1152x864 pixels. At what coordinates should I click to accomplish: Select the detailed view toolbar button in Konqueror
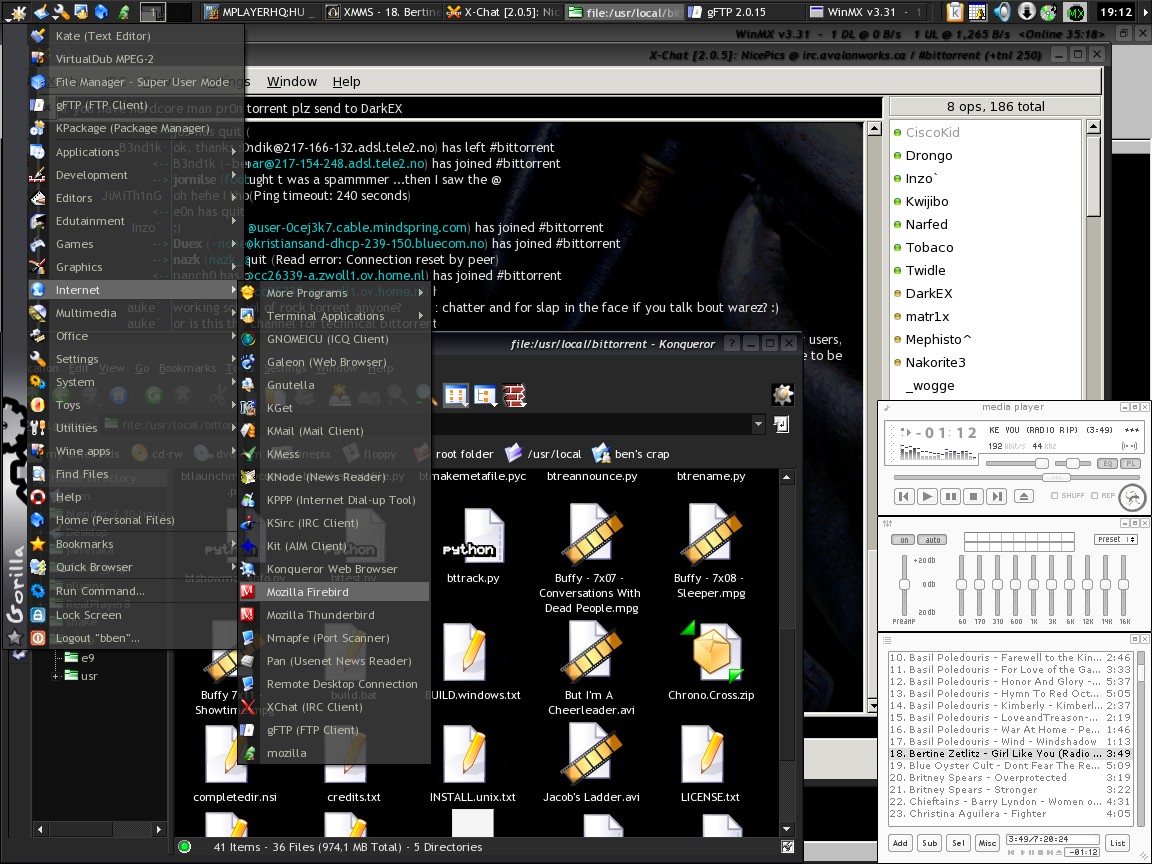click(x=485, y=395)
